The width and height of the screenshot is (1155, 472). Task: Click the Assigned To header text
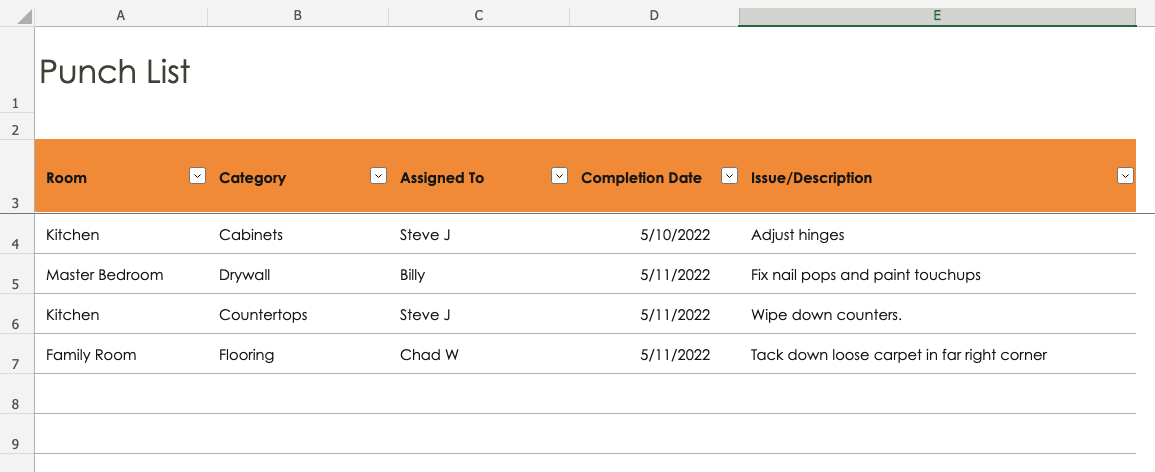coord(442,177)
